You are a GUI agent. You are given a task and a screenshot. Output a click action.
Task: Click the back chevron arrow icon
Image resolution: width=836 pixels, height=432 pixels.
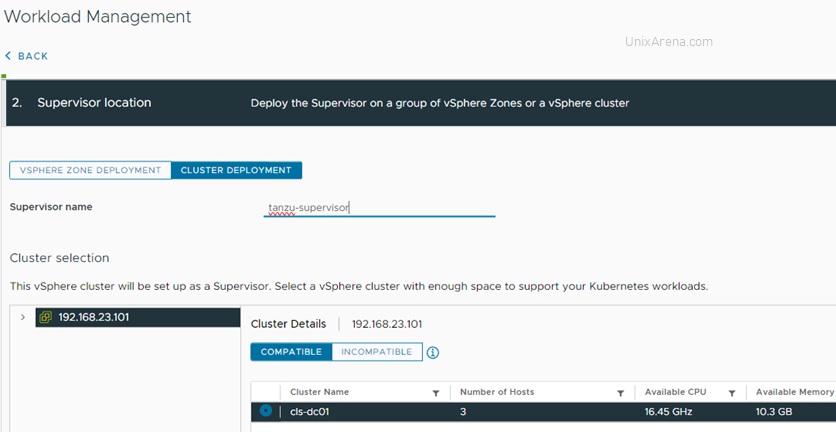coord(8,56)
